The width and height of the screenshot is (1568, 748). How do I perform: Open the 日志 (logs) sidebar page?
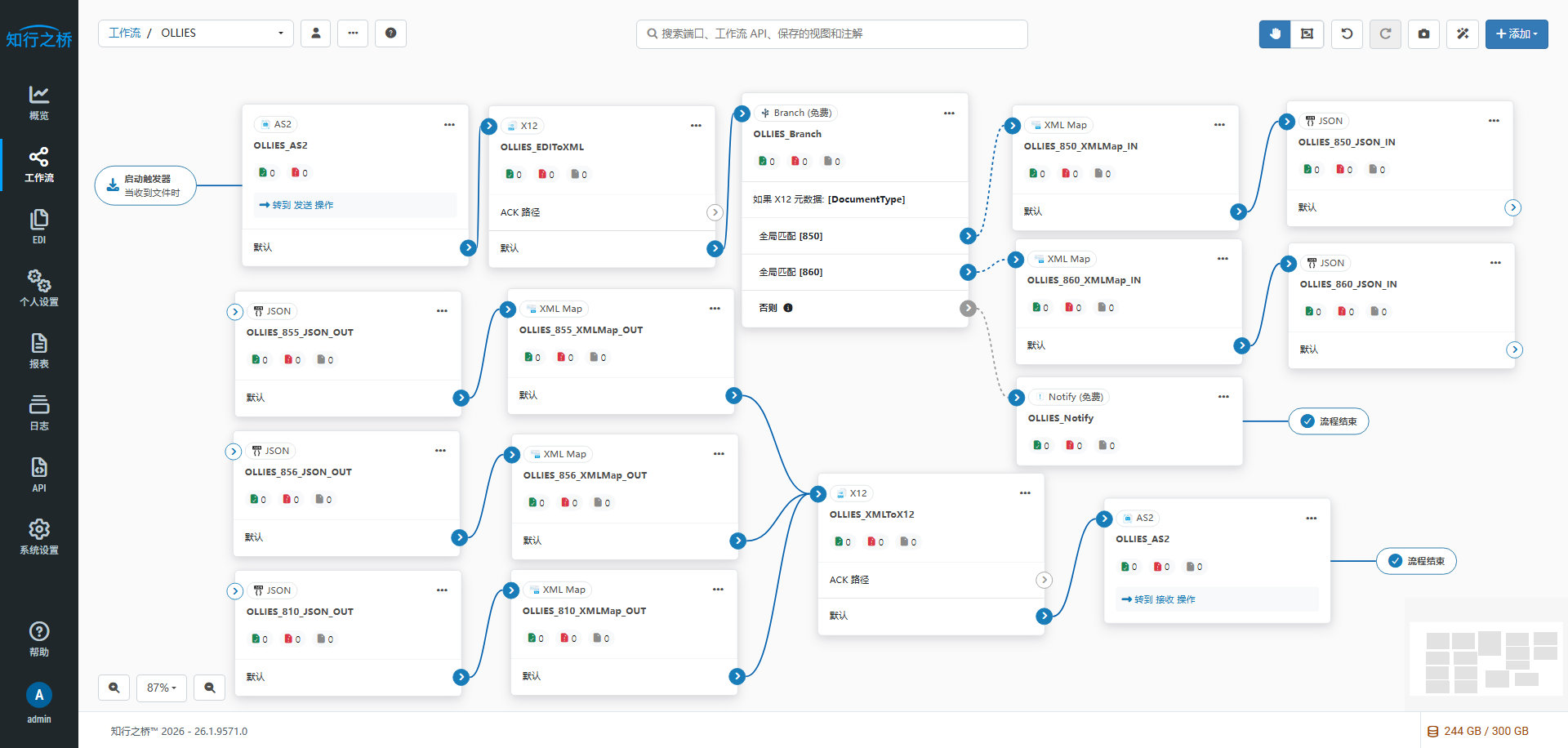tap(39, 412)
